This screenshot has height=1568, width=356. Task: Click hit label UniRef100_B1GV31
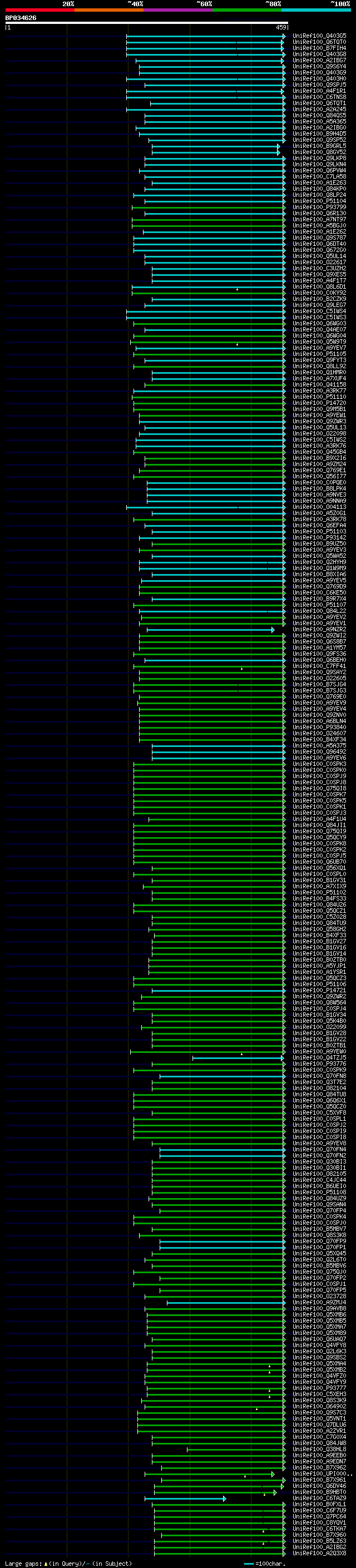(319, 880)
